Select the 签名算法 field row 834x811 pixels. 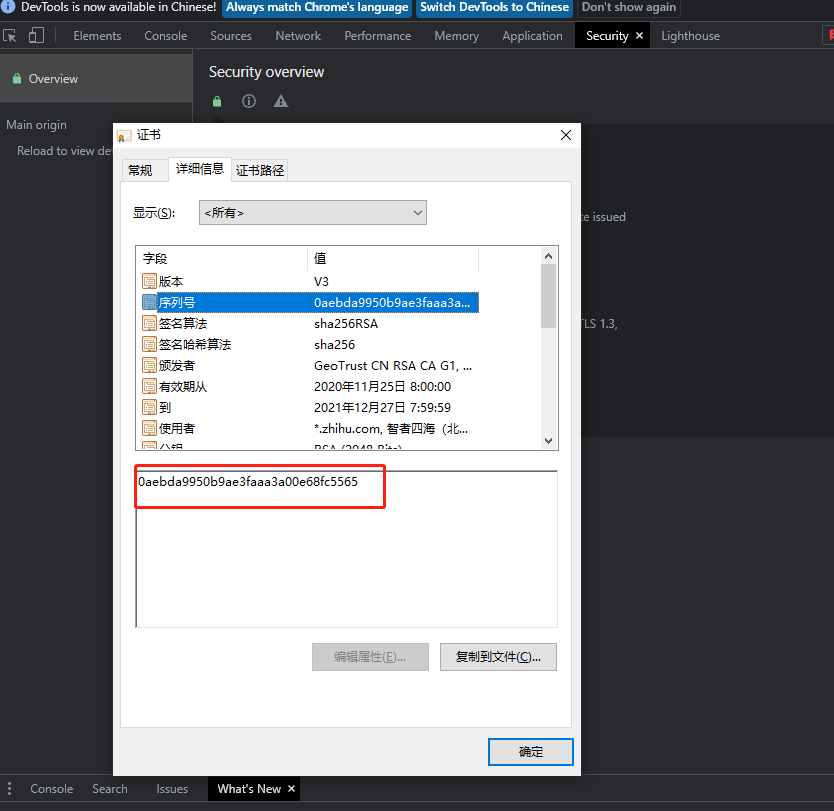[183, 324]
